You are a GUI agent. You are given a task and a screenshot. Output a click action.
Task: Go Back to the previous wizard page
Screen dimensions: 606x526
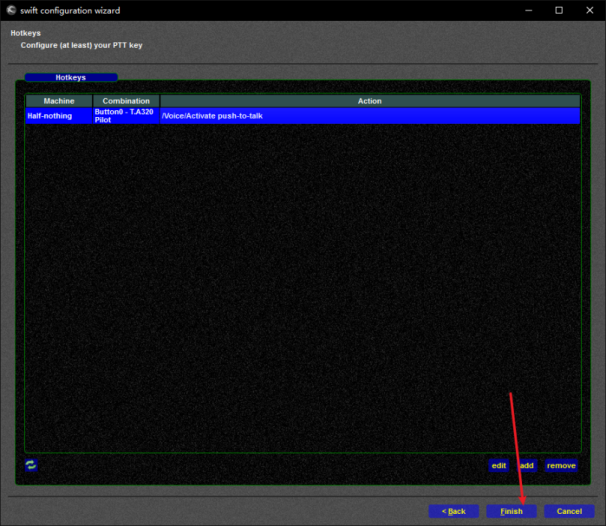pyautogui.click(x=453, y=511)
